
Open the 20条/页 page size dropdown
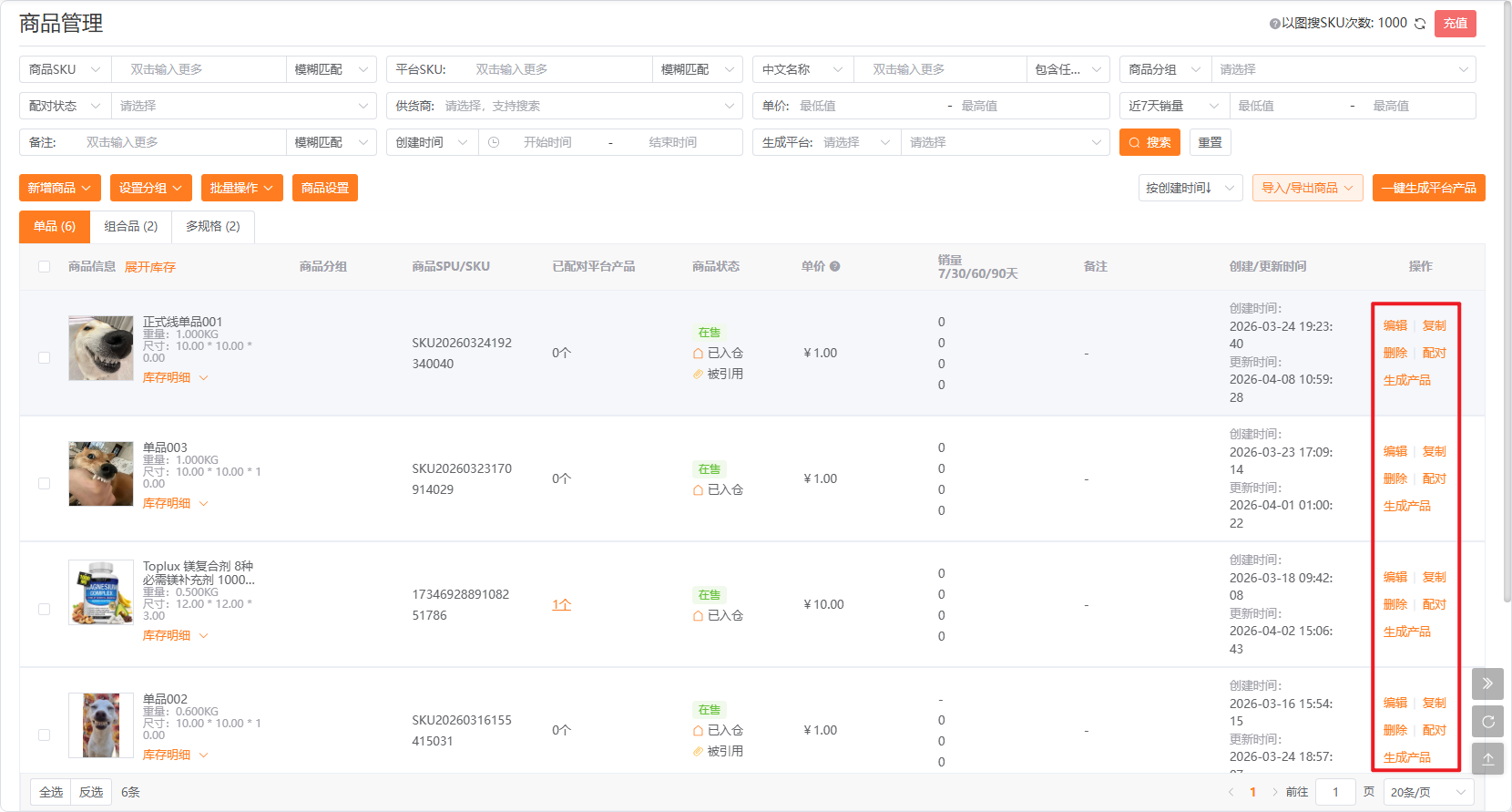tap(1429, 792)
